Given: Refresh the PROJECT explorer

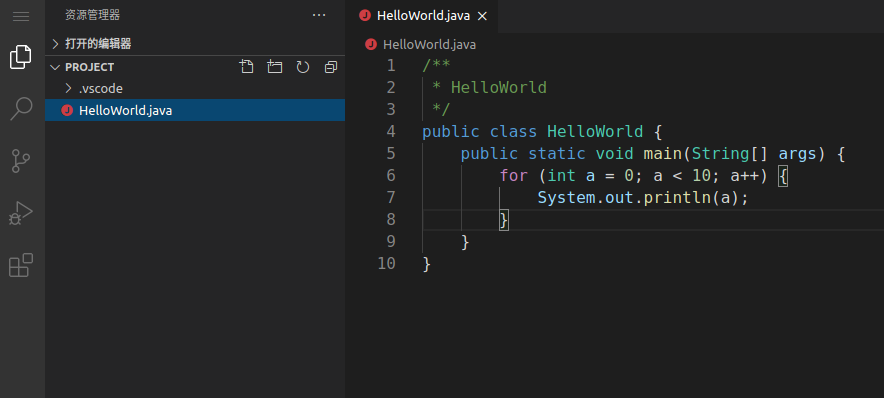Looking at the screenshot, I should click(x=303, y=67).
